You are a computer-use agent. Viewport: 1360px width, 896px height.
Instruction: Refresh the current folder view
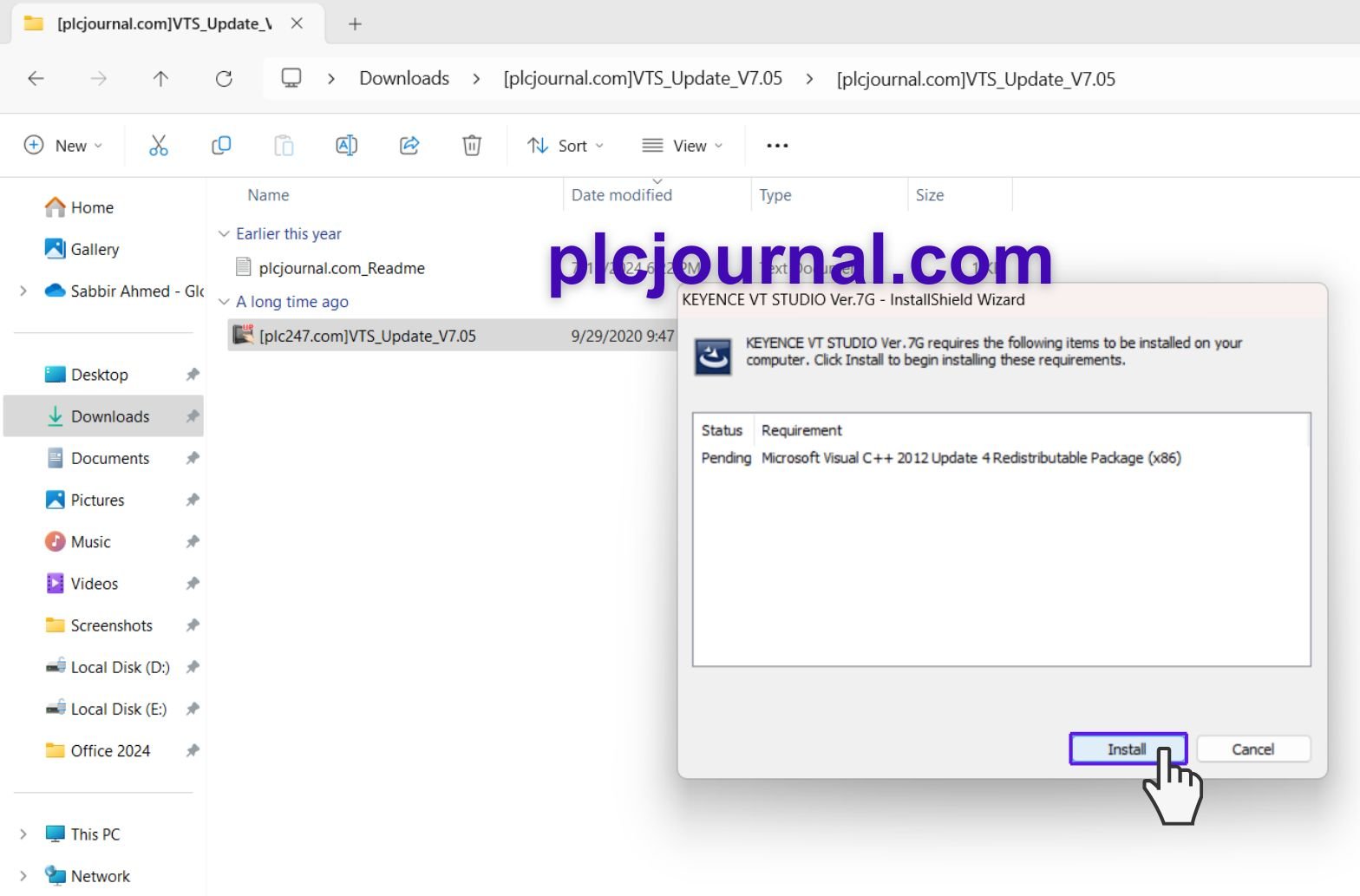224,79
